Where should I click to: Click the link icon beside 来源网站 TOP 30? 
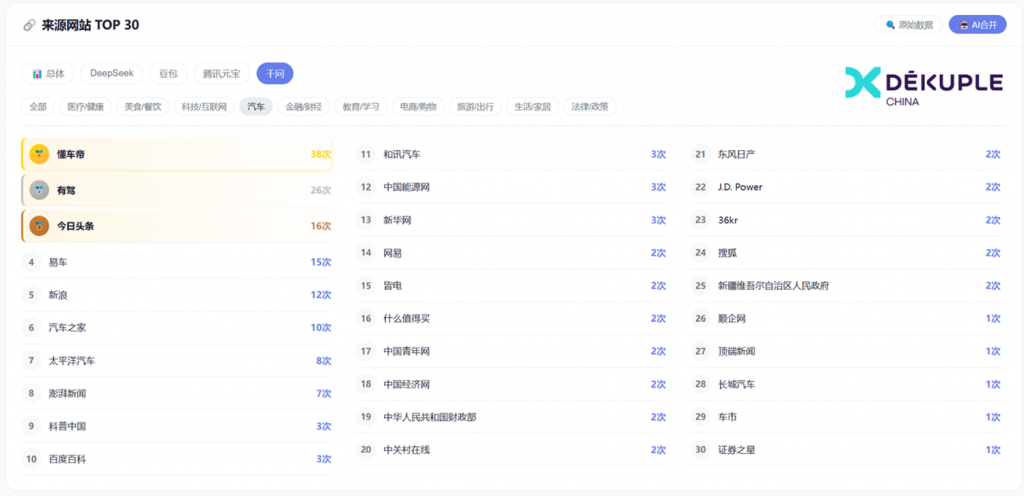click(29, 25)
